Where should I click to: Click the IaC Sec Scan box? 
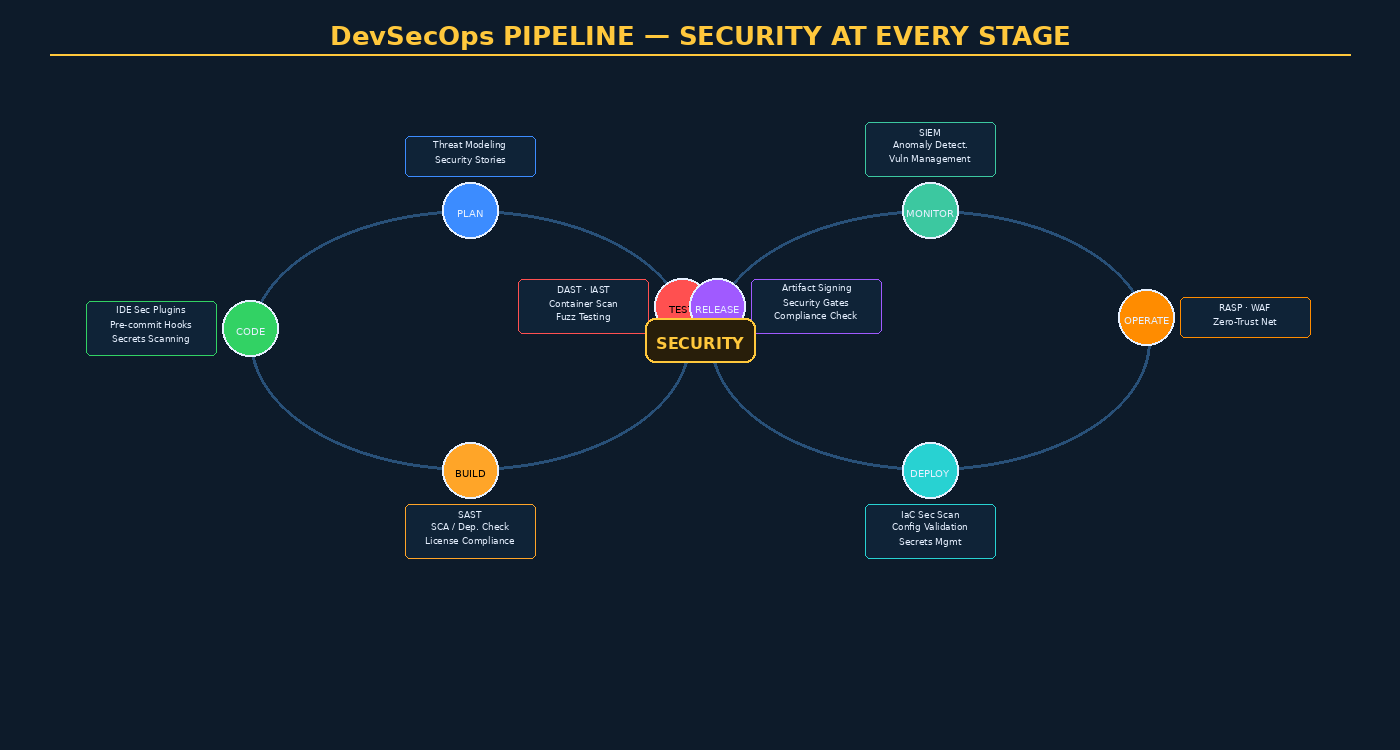pyautogui.click(x=930, y=531)
